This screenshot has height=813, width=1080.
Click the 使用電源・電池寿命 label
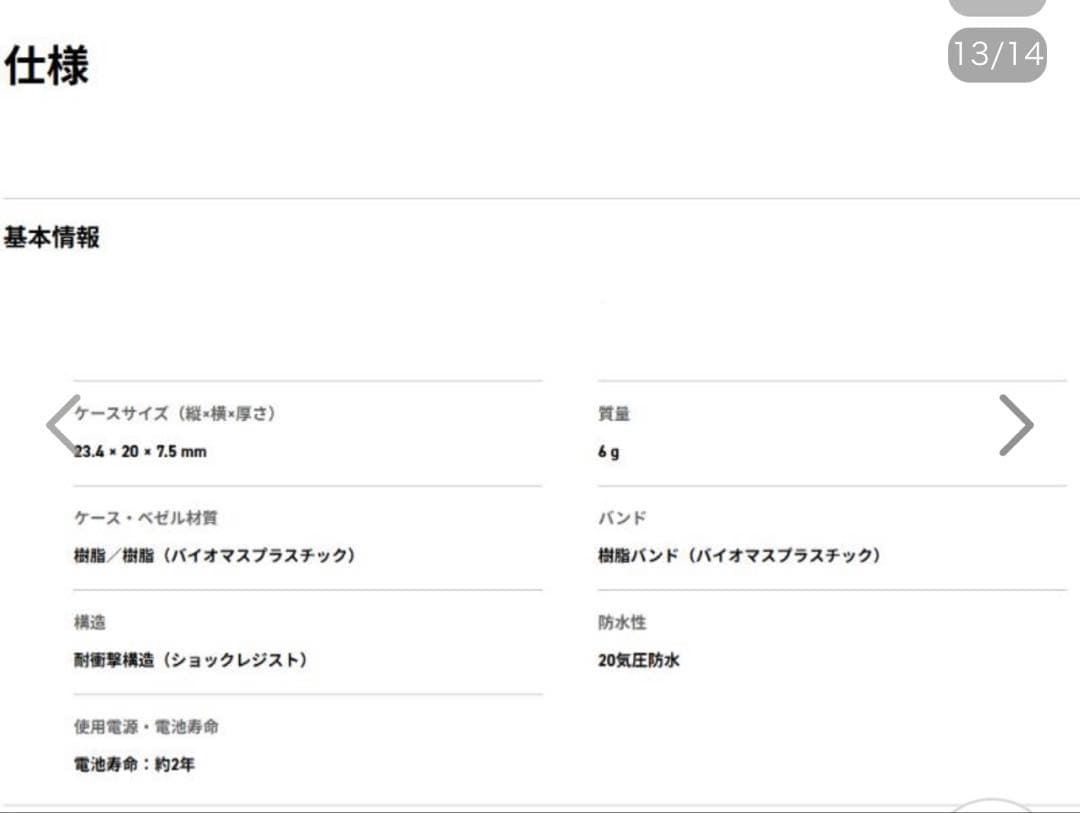click(146, 726)
